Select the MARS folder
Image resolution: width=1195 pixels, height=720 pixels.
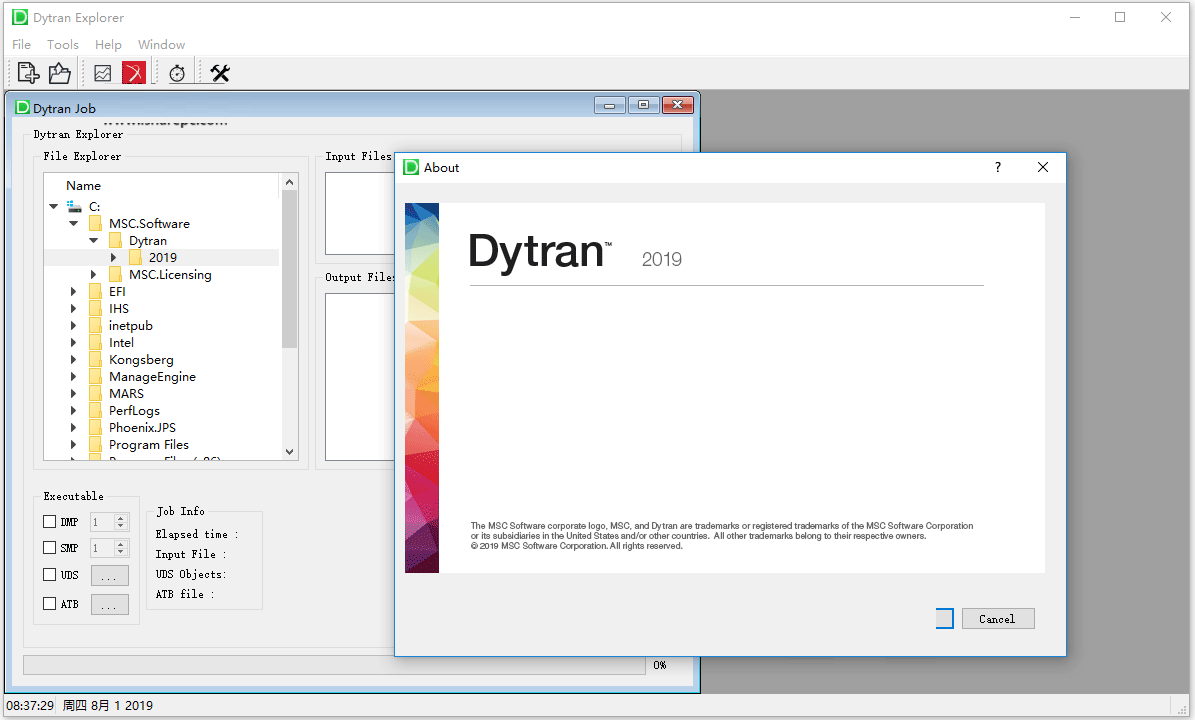pos(126,393)
